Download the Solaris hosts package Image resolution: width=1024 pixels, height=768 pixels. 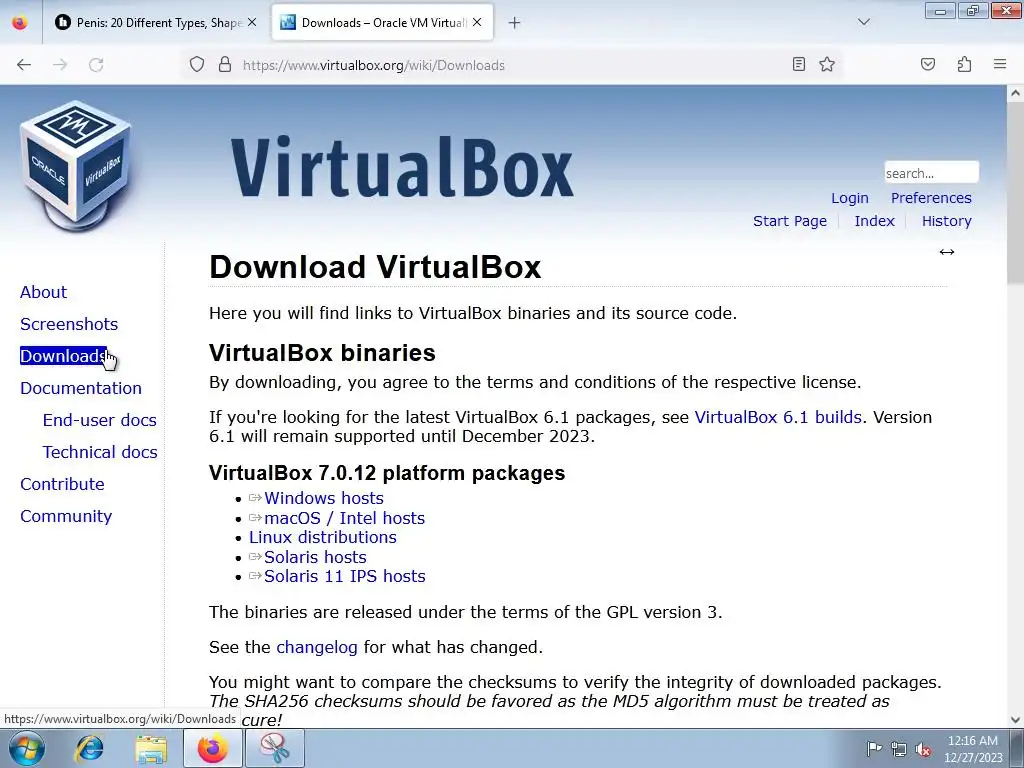click(x=315, y=557)
